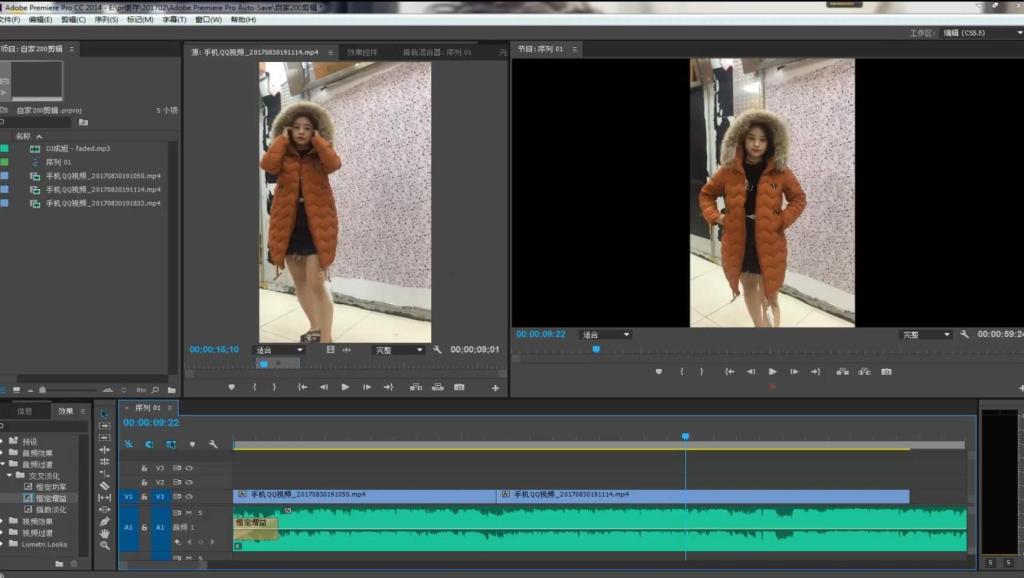Open the 序列(S) menu

click(x=106, y=20)
